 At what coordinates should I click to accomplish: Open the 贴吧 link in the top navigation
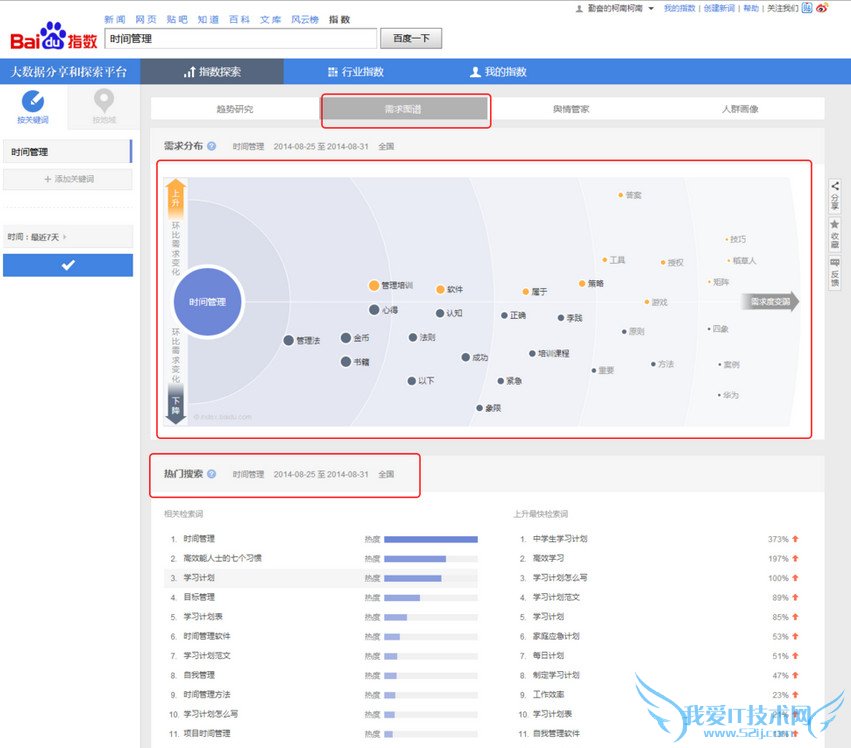click(x=177, y=20)
